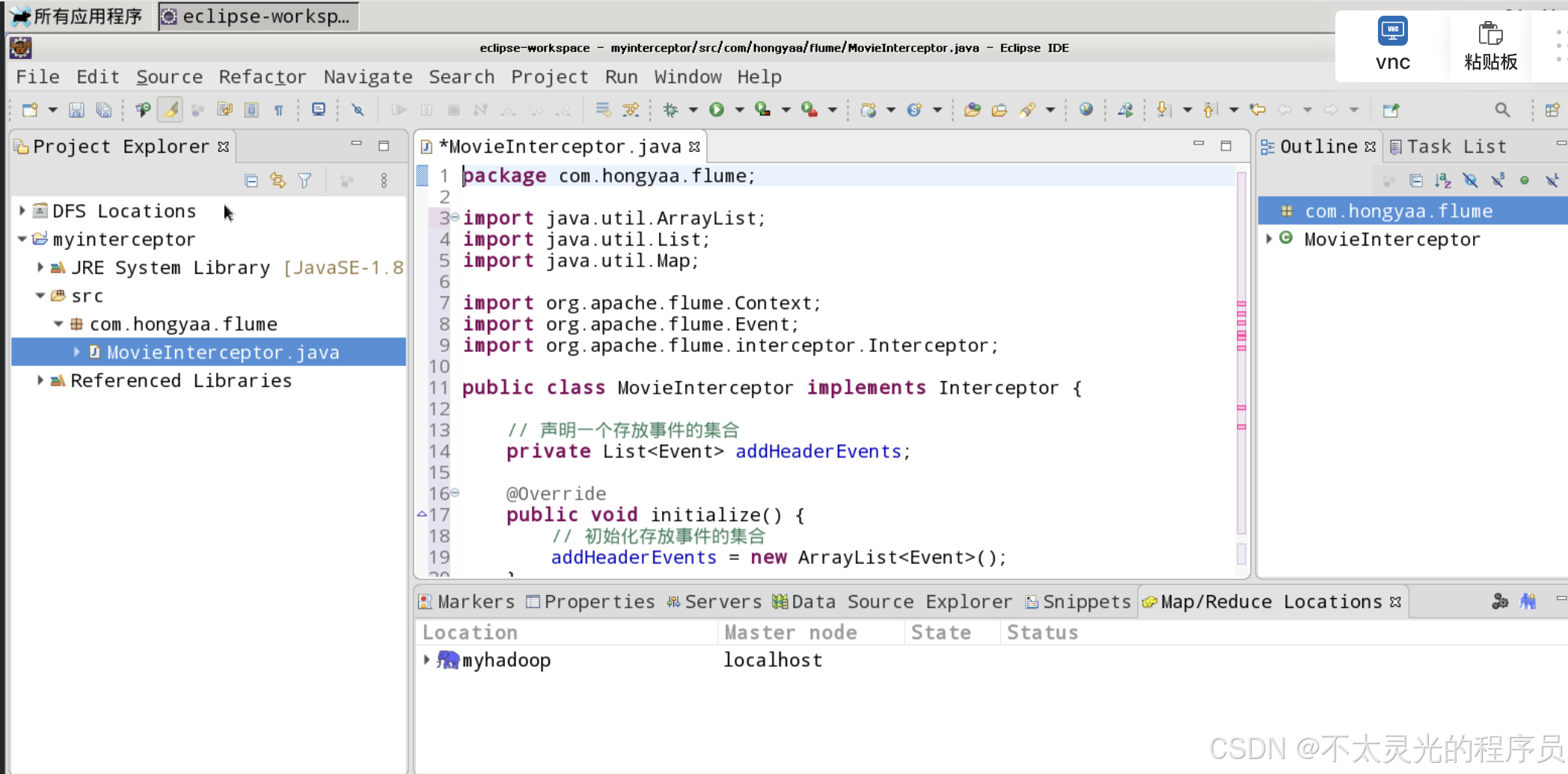Toggle Hide Static Members in Outline
The width and height of the screenshot is (1568, 774).
point(1497,180)
